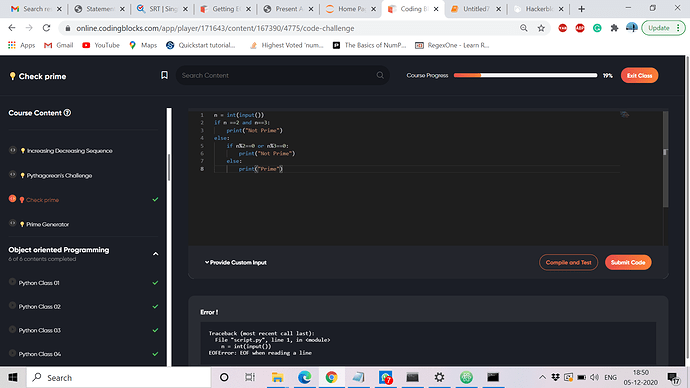Open Increasing Decreasing Sequence challenge

click(70, 151)
